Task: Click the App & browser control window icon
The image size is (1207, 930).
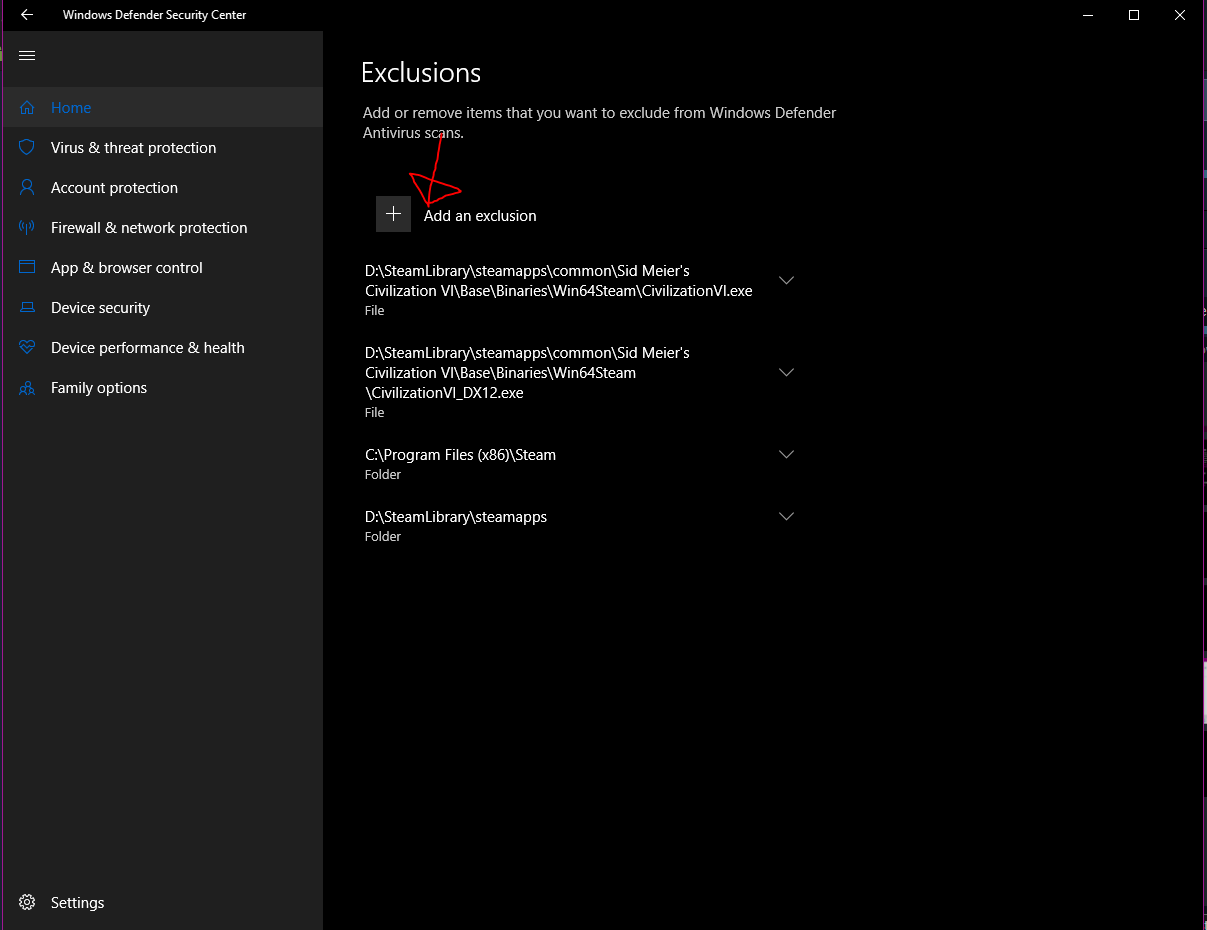Action: coord(28,268)
